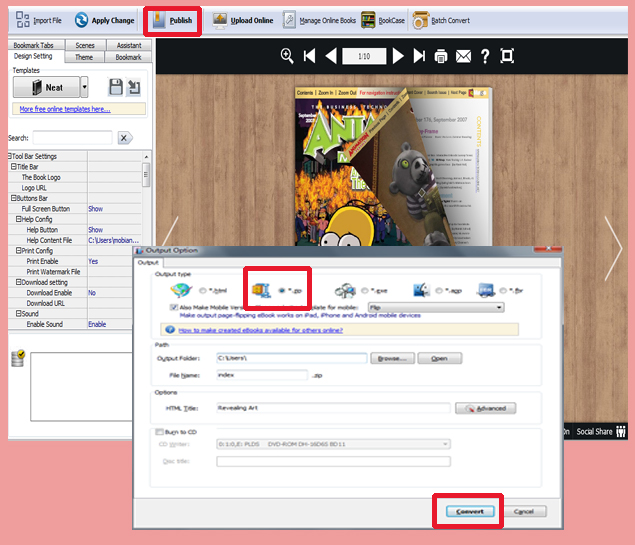Save the current template settings icon

click(116, 87)
